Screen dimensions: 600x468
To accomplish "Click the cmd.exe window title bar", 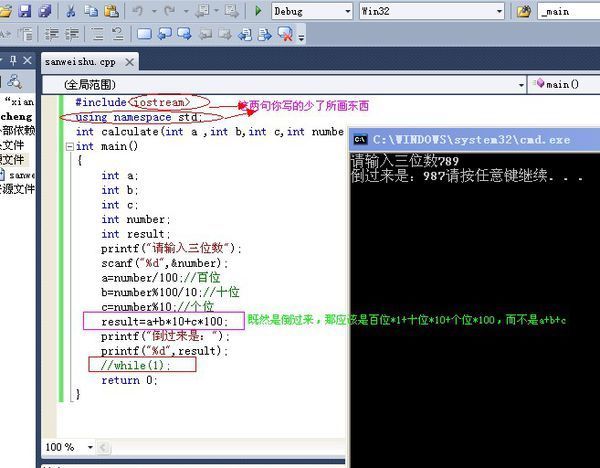I will (x=474, y=140).
